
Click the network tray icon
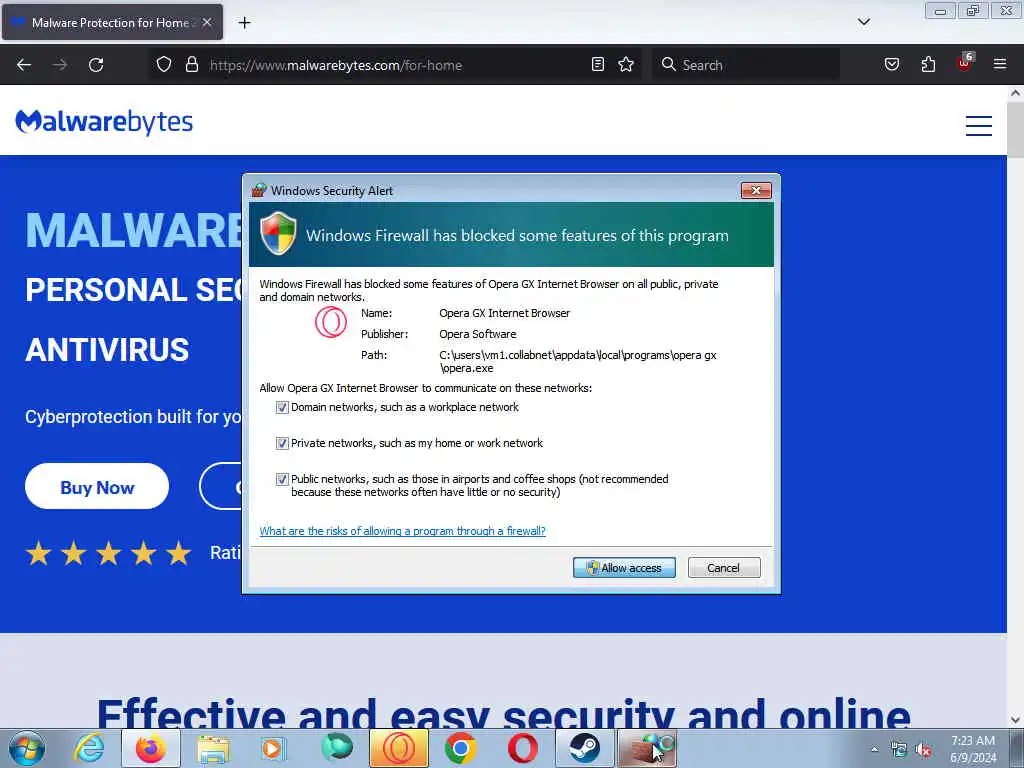pos(899,750)
